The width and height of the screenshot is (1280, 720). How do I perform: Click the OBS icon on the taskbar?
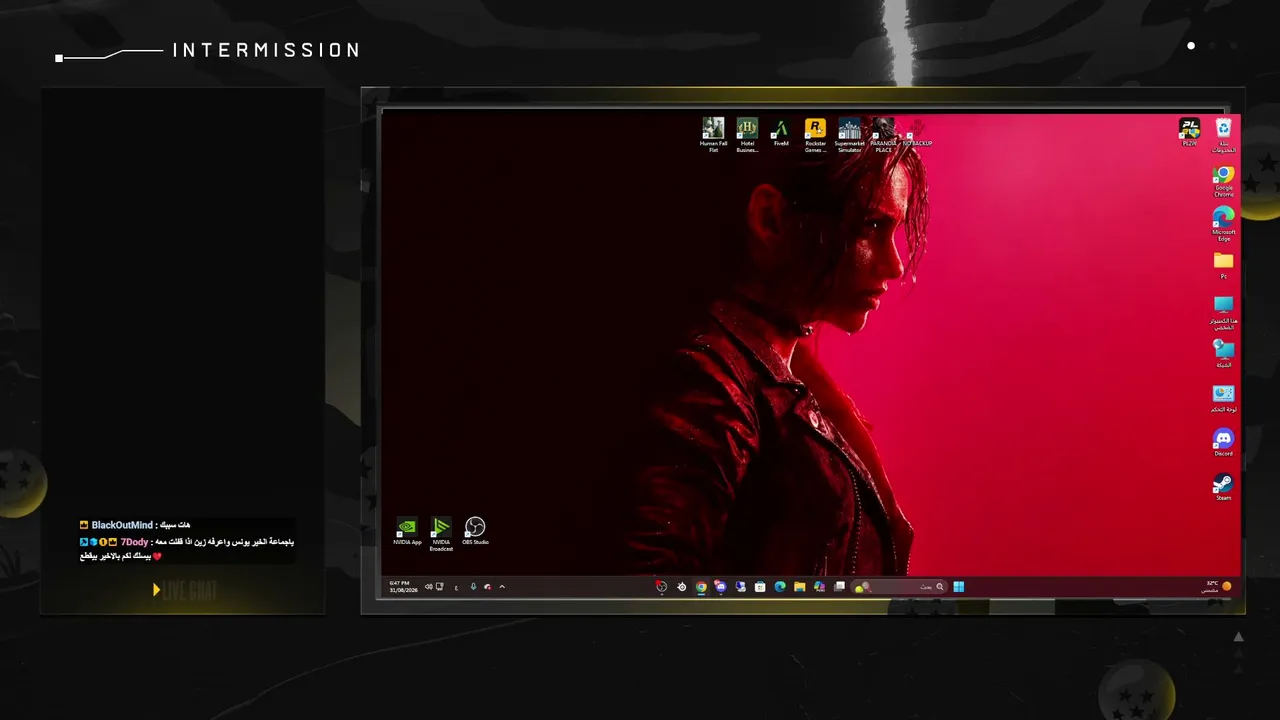pyautogui.click(x=661, y=587)
